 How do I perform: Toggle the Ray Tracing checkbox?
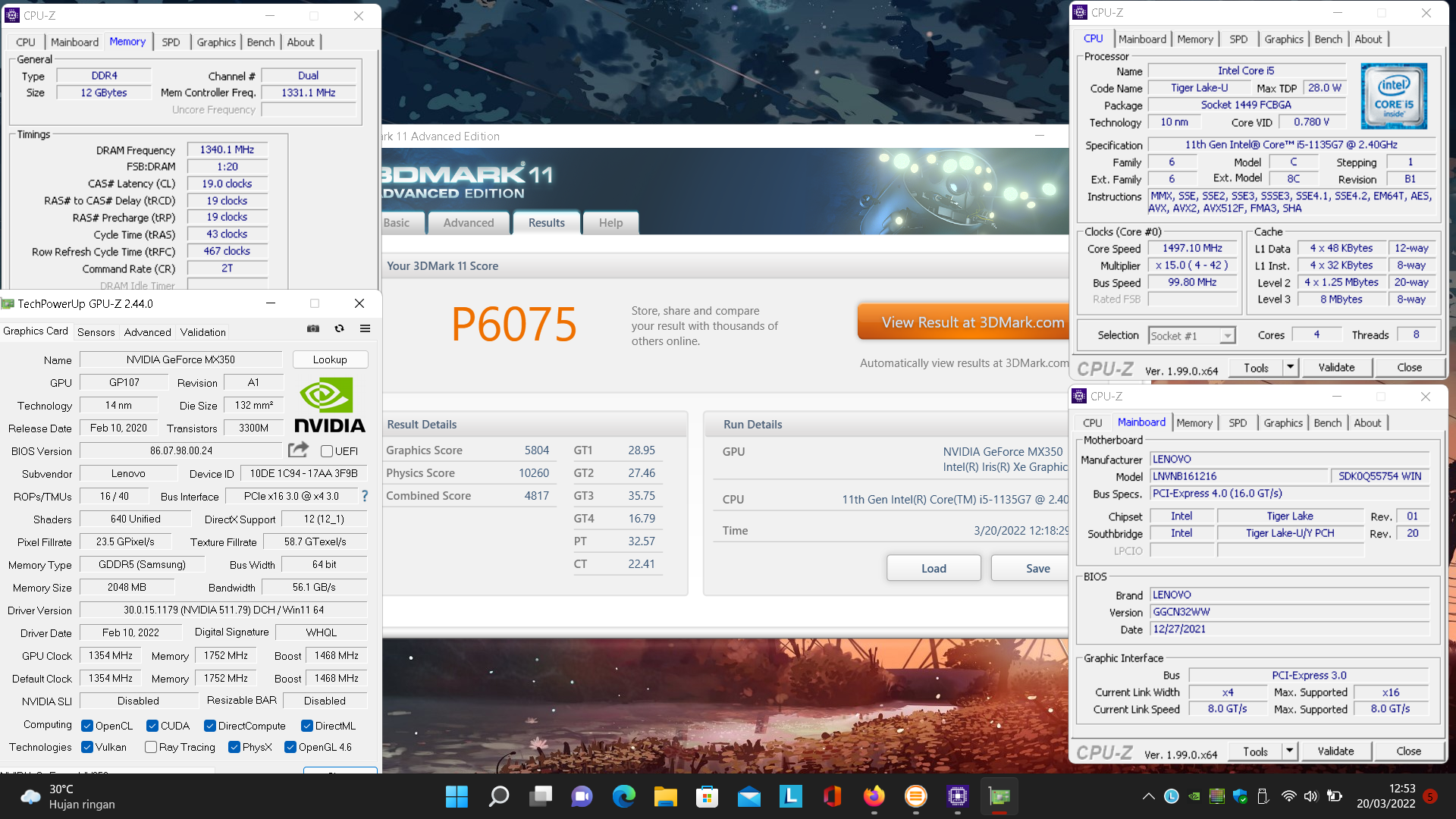coord(151,747)
